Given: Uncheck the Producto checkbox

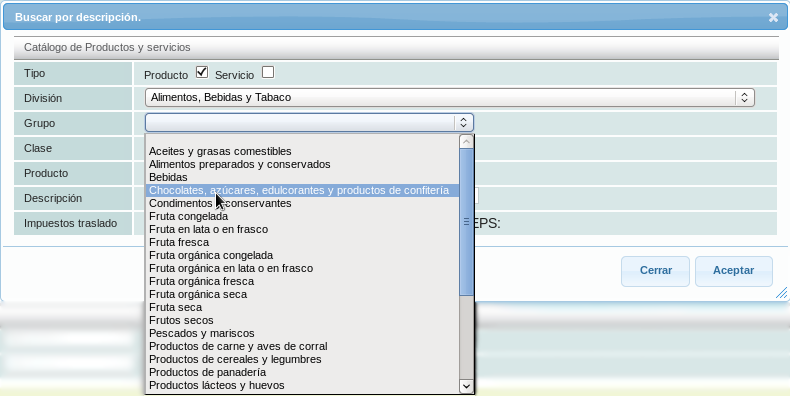Looking at the screenshot, I should pos(202,72).
